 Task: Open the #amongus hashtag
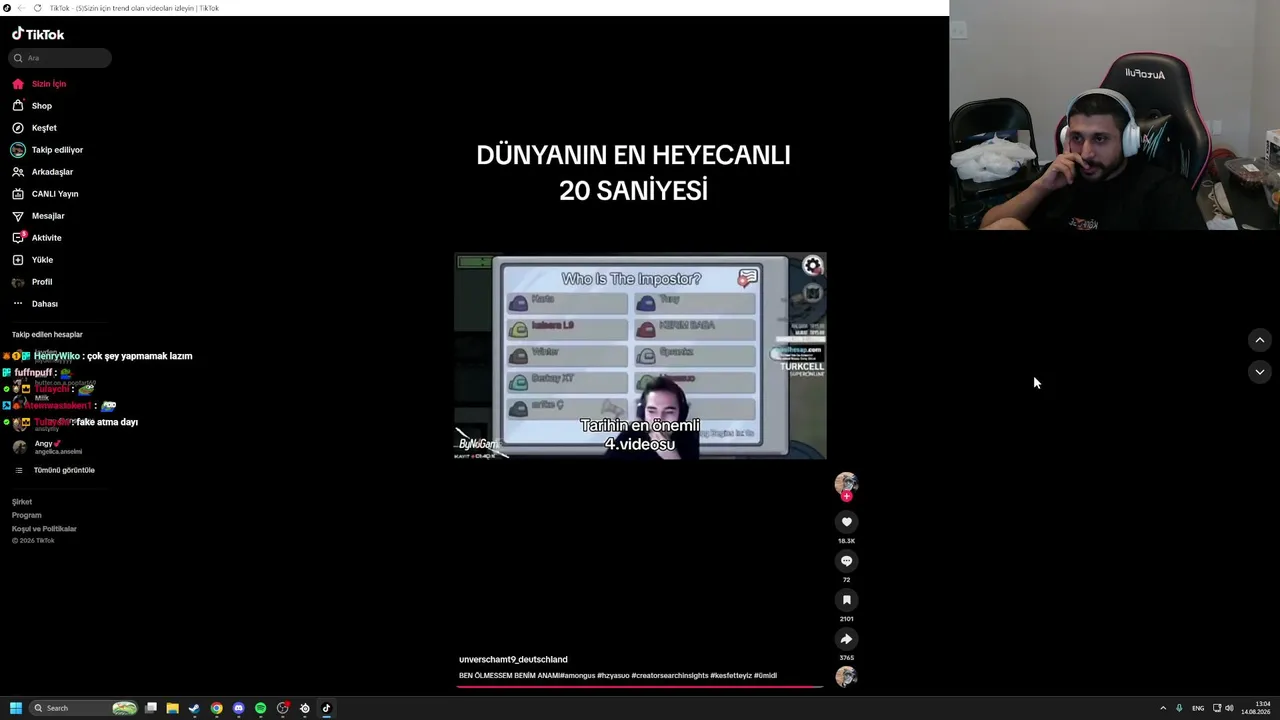coord(576,676)
